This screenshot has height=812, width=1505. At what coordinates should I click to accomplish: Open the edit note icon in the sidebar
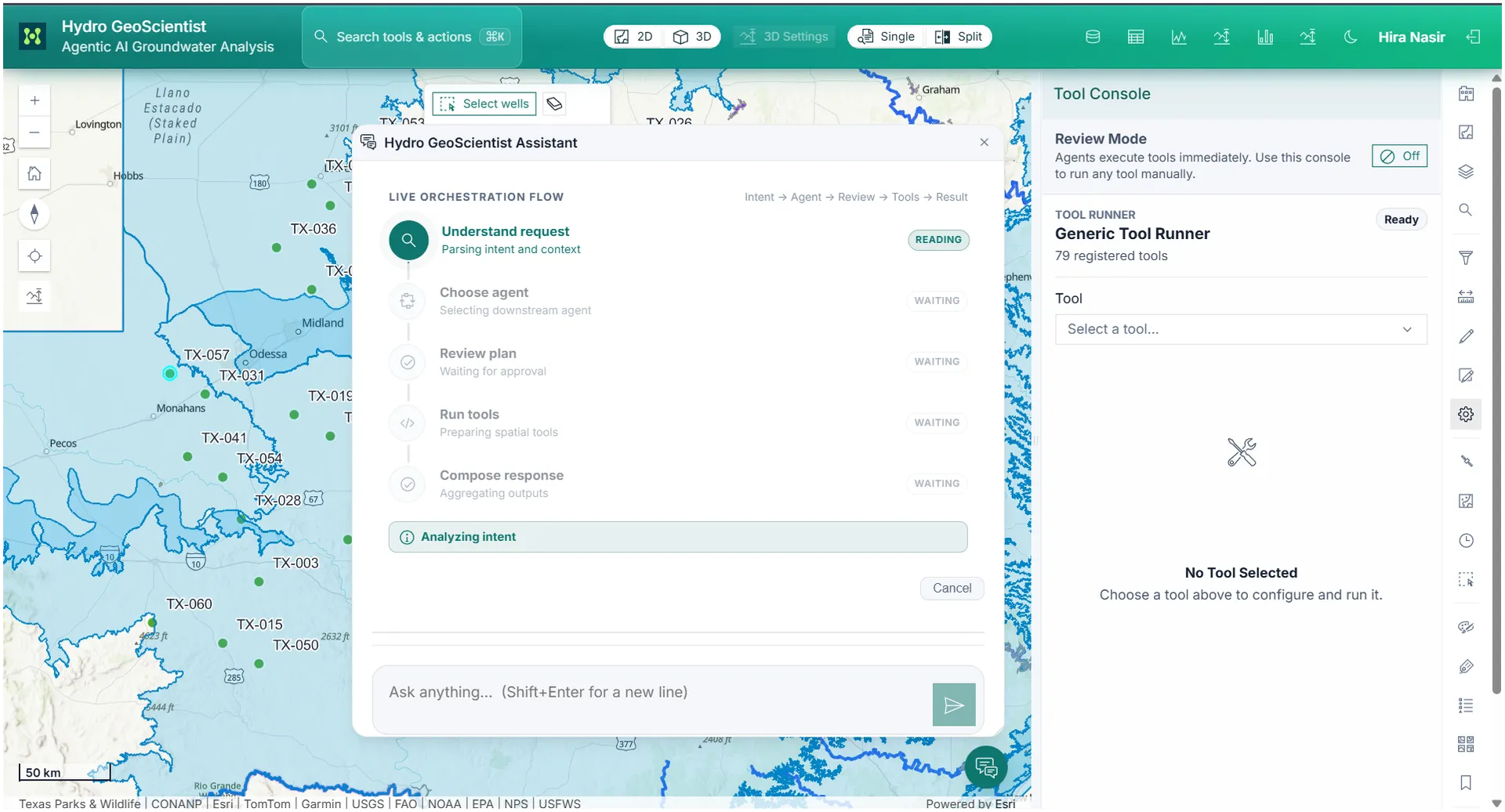(x=1466, y=375)
